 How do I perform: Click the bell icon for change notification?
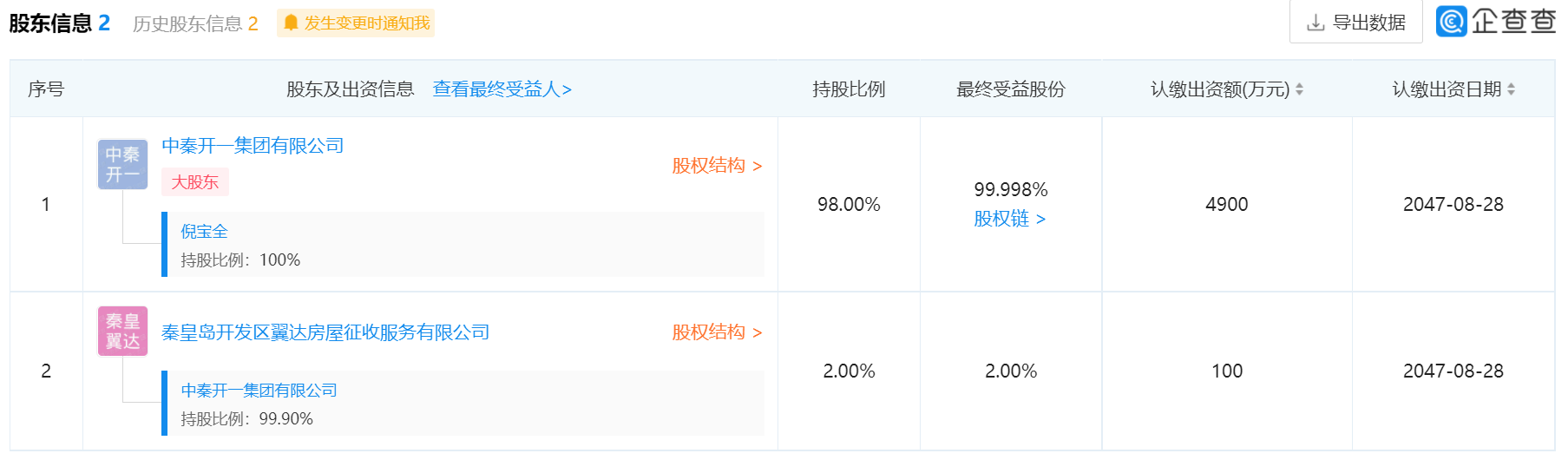(x=291, y=23)
